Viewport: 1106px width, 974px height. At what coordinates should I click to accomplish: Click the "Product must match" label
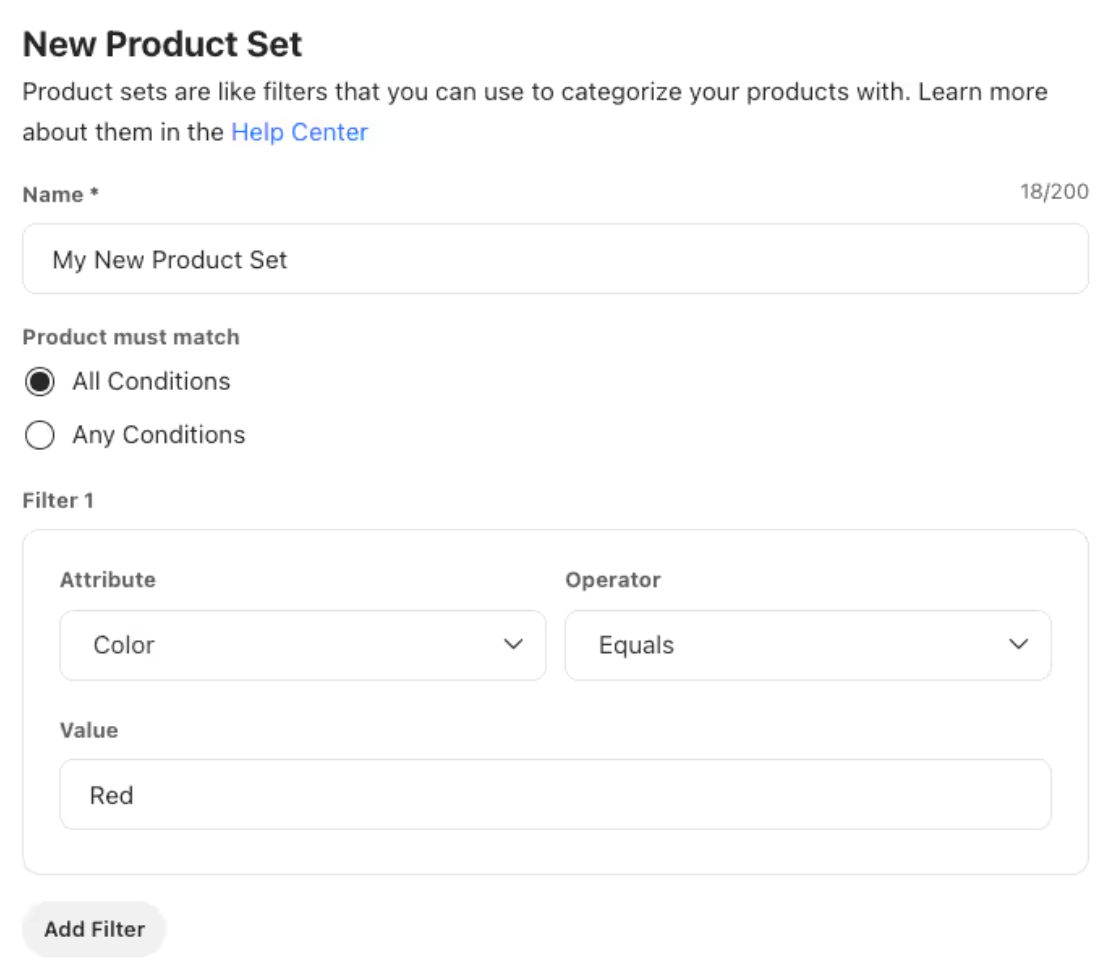(131, 337)
